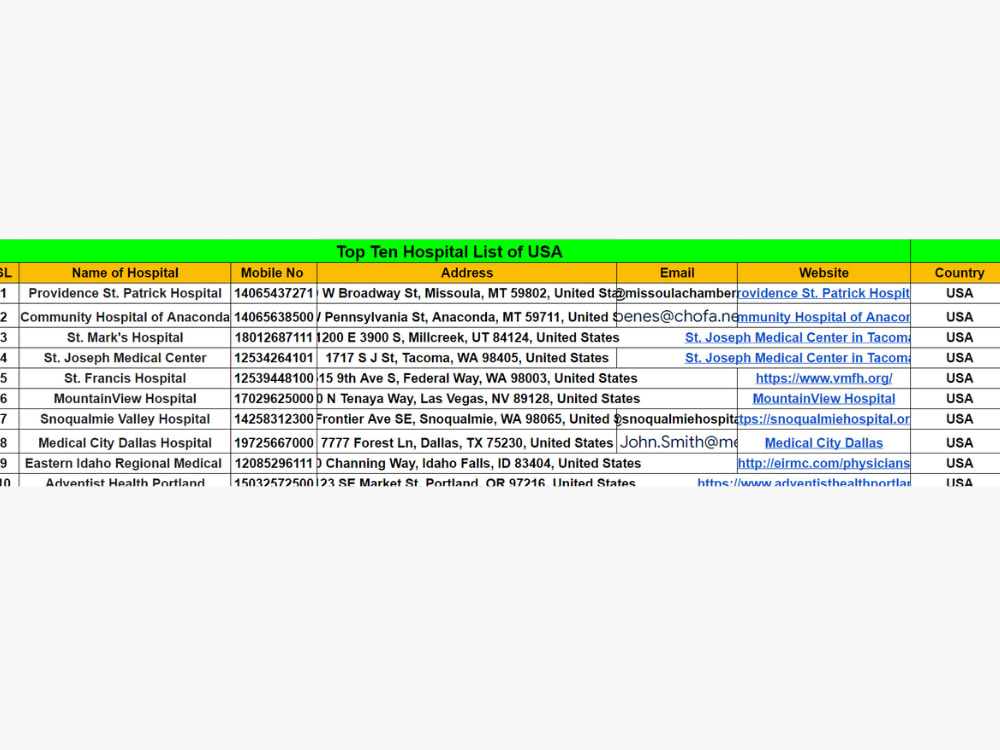Screen dimensions: 1000x750
Task: Select the Anaconda, MT 59711 address cell
Action: (x=466, y=317)
